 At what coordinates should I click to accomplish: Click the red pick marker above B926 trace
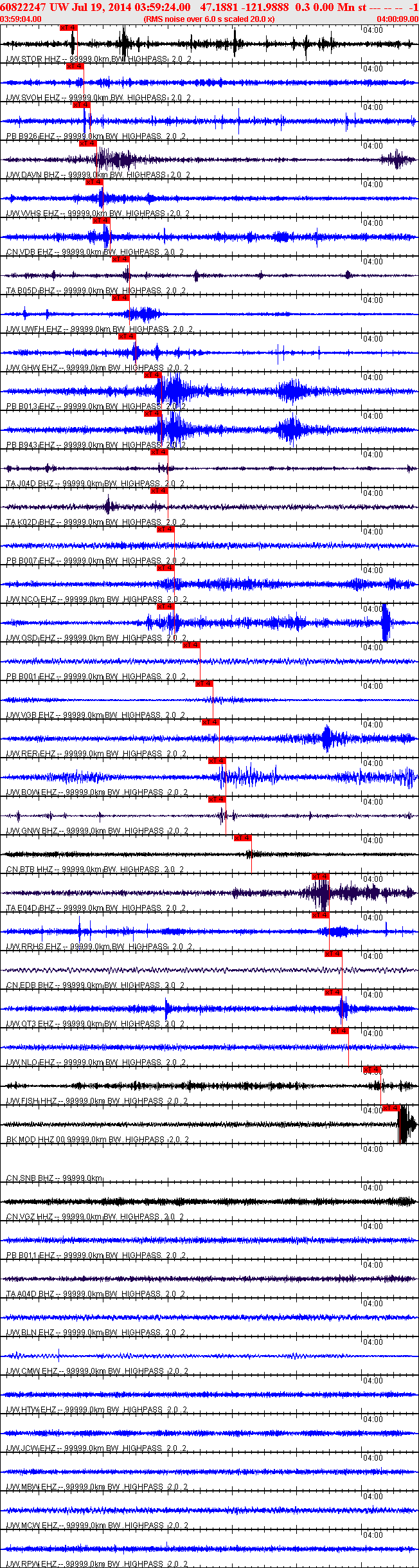click(x=81, y=105)
